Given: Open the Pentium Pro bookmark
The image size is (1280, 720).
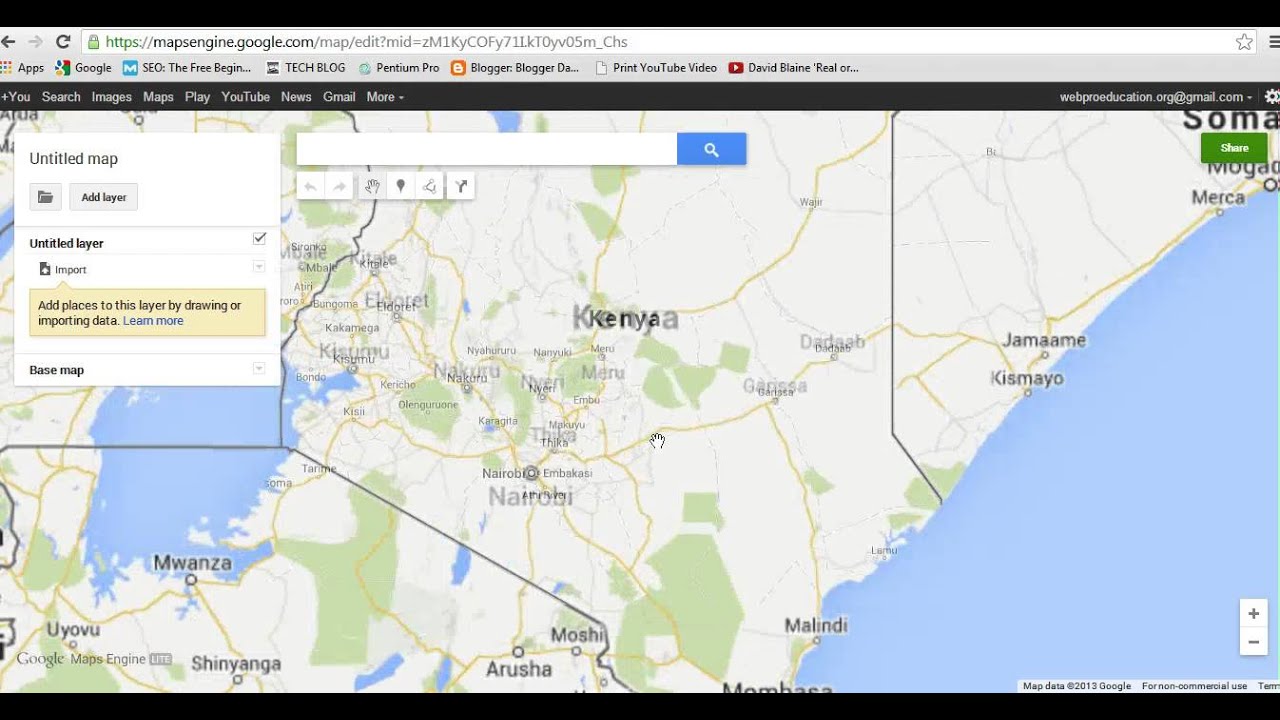Looking at the screenshot, I should coord(399,68).
